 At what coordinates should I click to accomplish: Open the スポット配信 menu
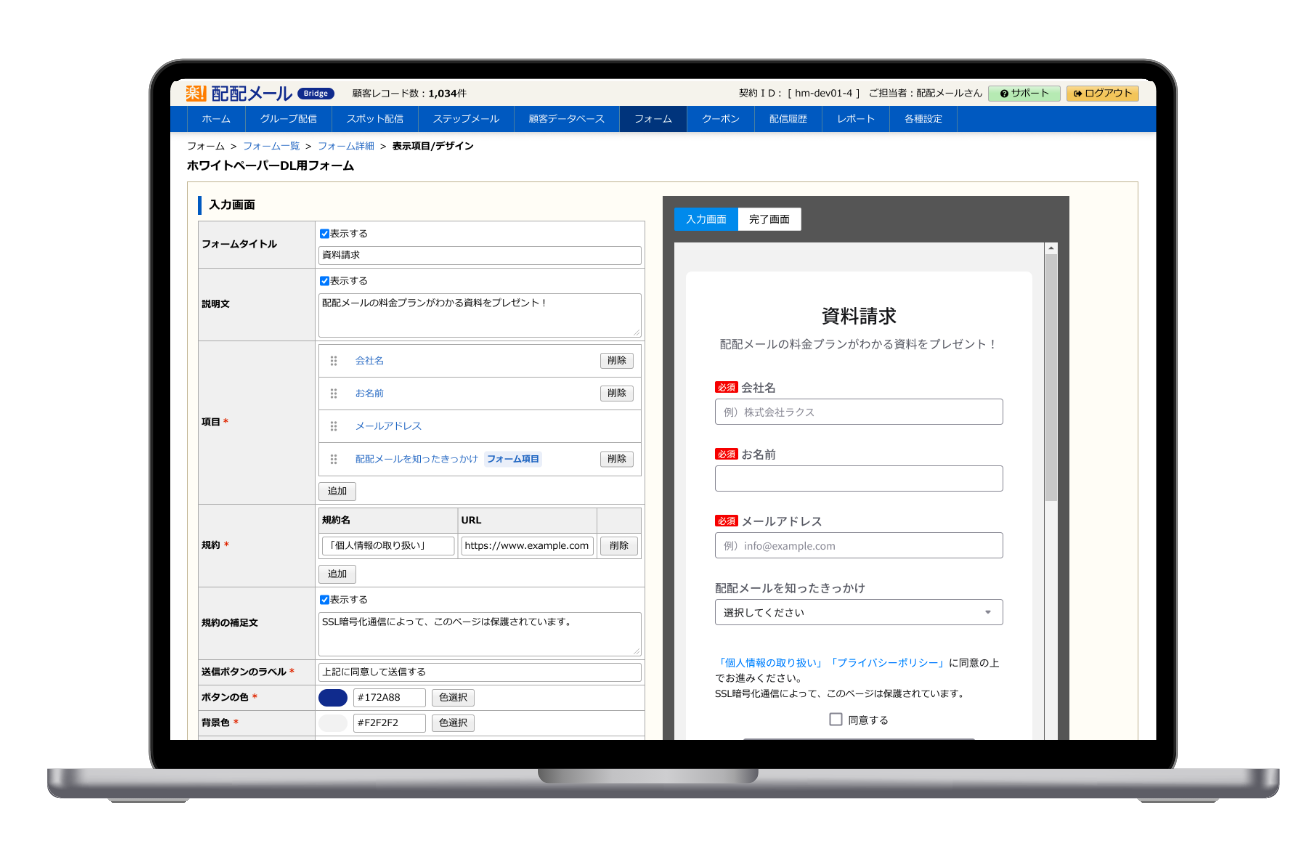click(x=375, y=119)
